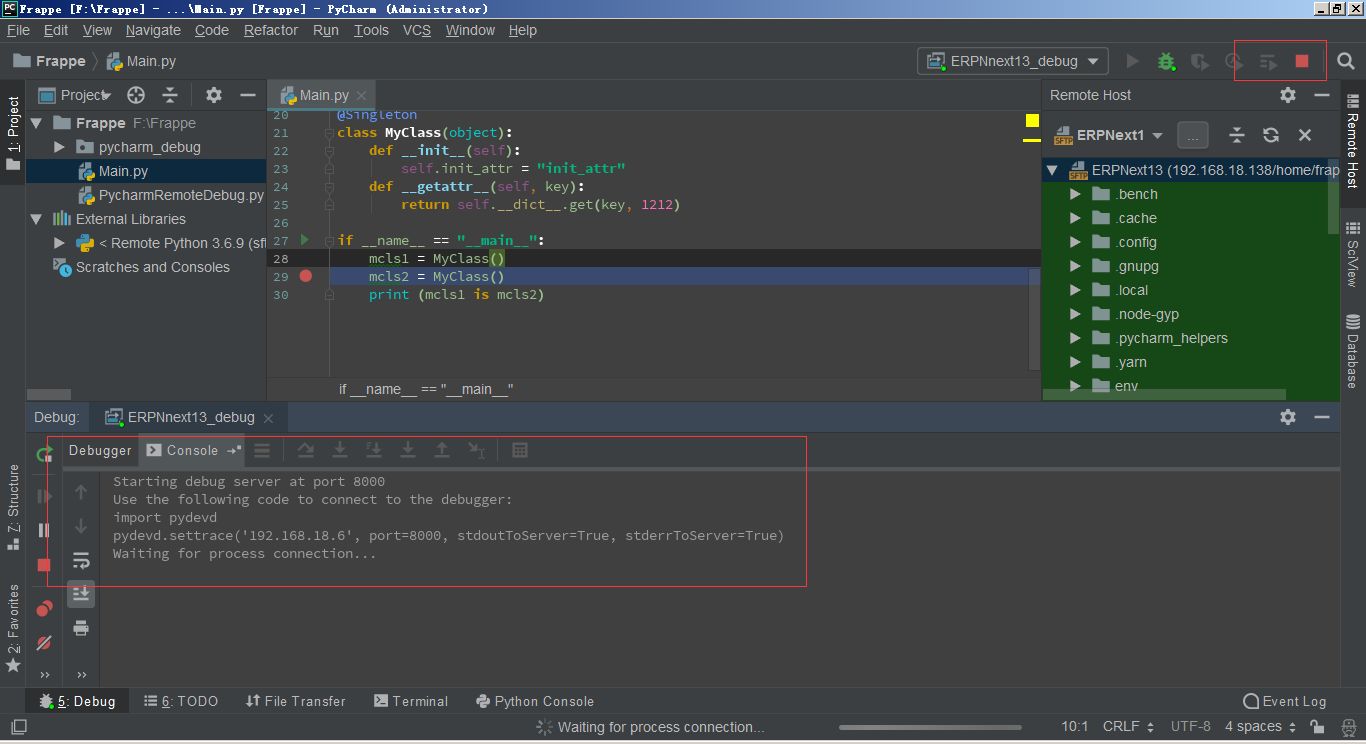Viewport: 1366px width, 744px height.
Task: Open Database side tool window
Action: click(x=1353, y=350)
